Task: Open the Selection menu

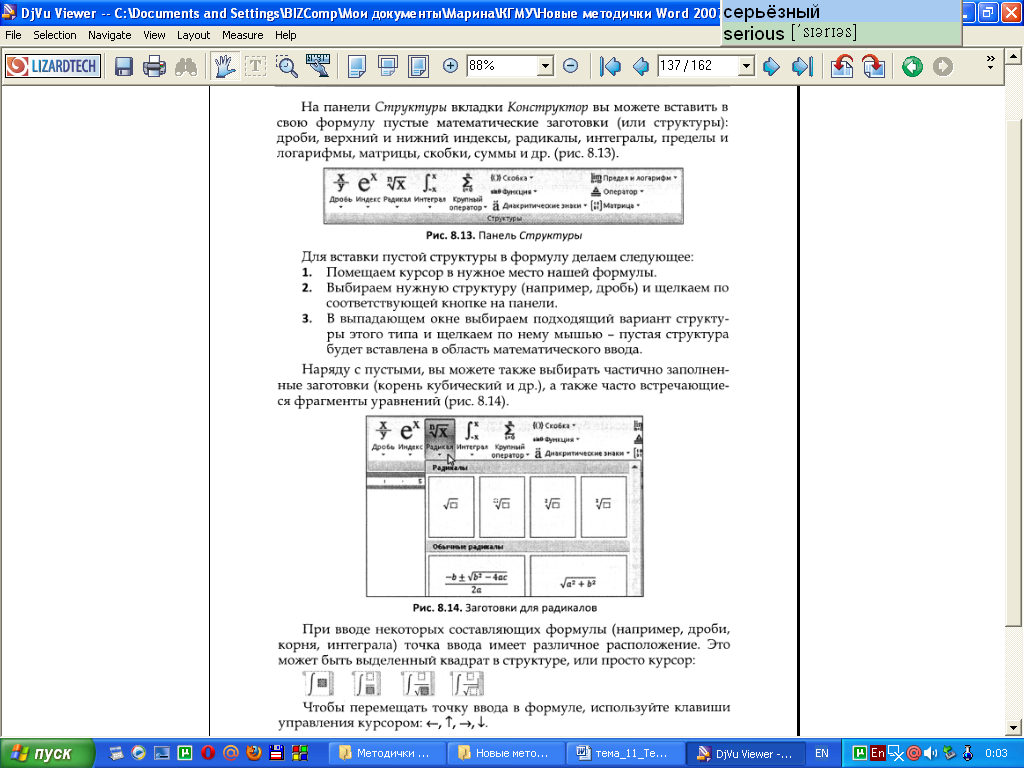Action: point(55,35)
